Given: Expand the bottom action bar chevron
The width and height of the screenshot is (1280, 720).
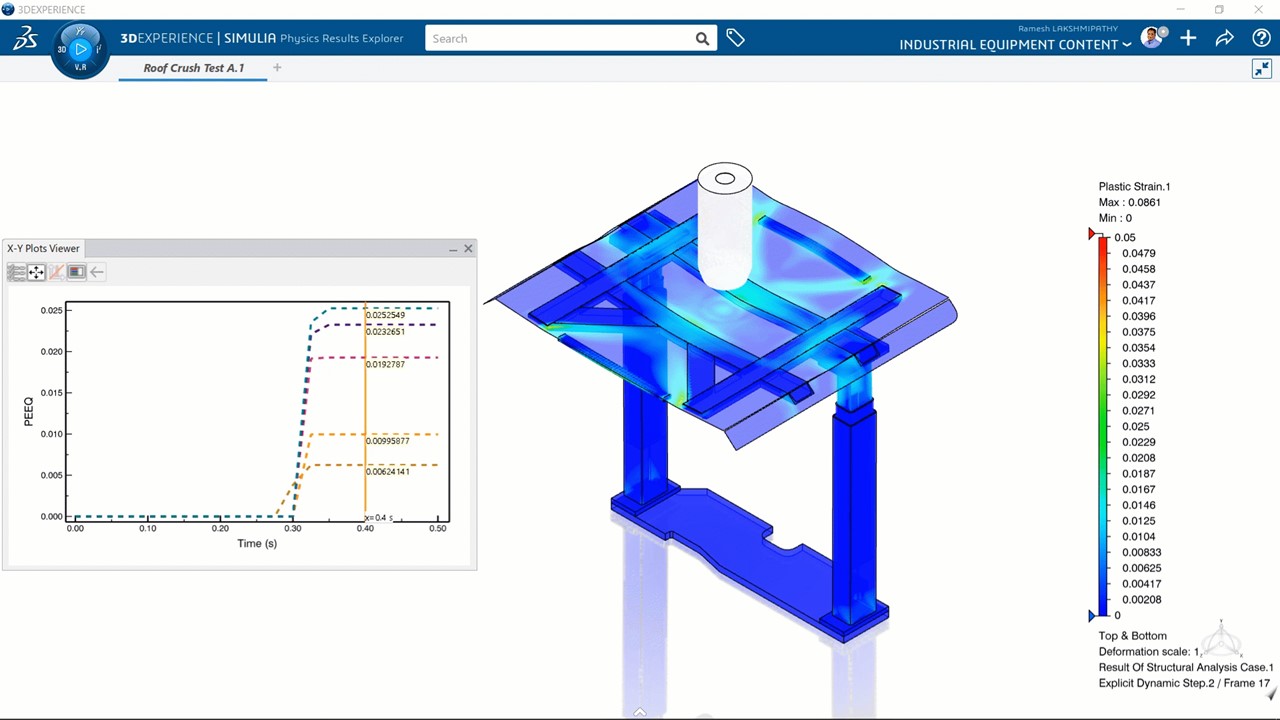Looking at the screenshot, I should point(640,712).
